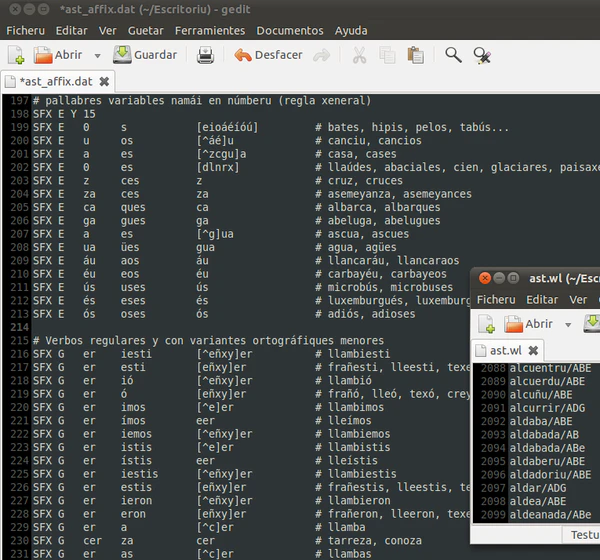Select the *ast_affix.dat document tab

click(56, 80)
